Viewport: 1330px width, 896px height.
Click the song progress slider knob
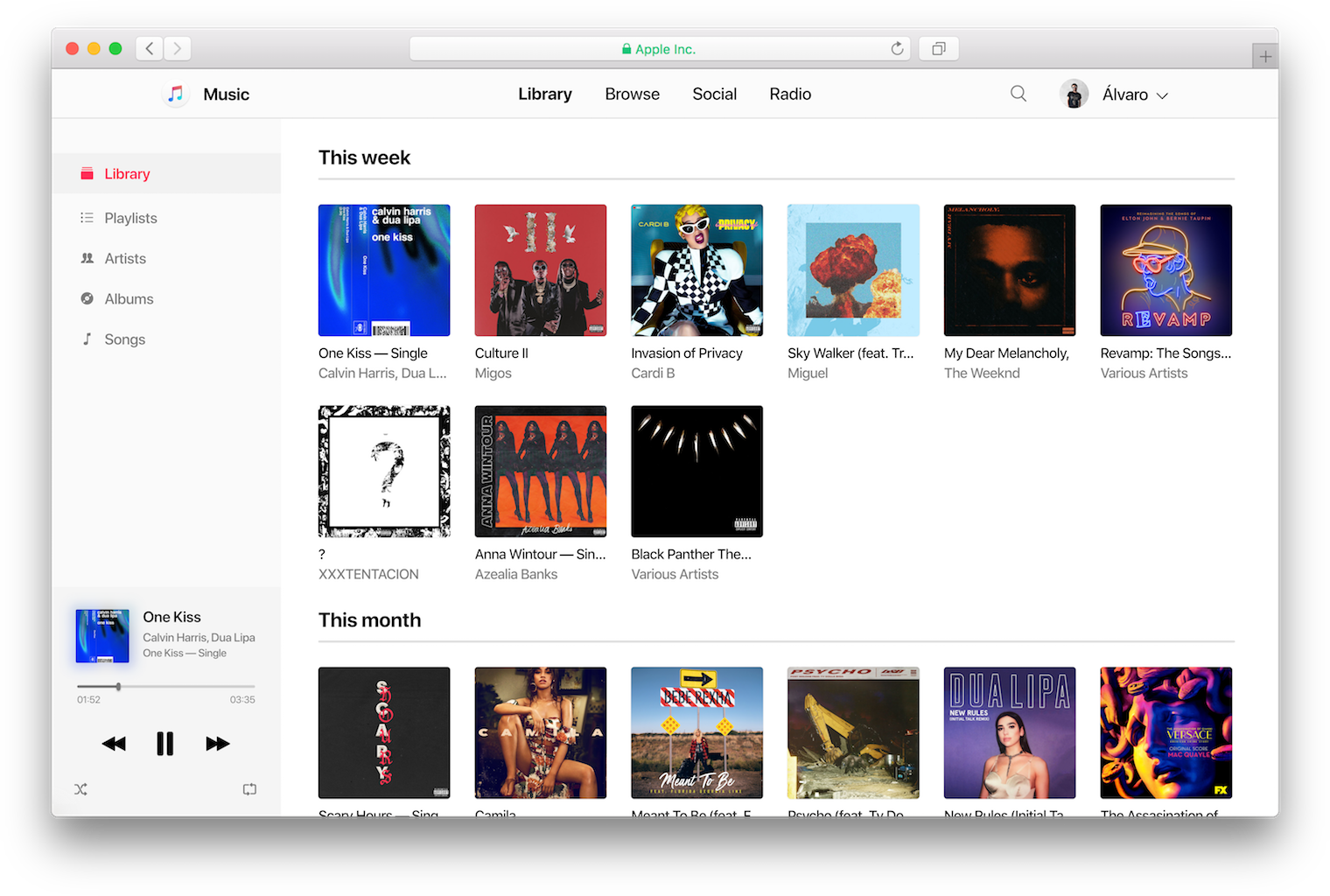pyautogui.click(x=118, y=687)
